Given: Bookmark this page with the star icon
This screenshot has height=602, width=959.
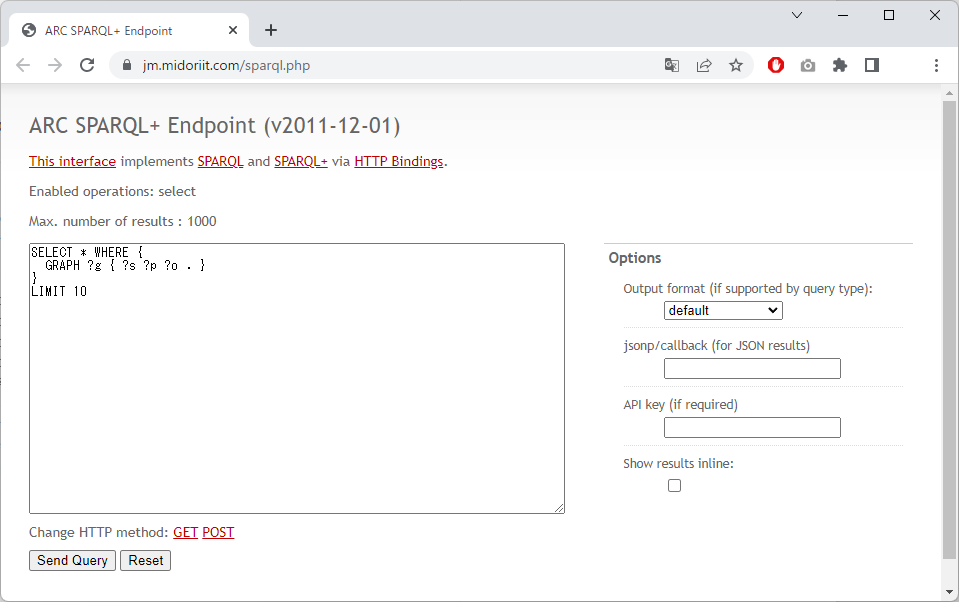Looking at the screenshot, I should point(736,65).
